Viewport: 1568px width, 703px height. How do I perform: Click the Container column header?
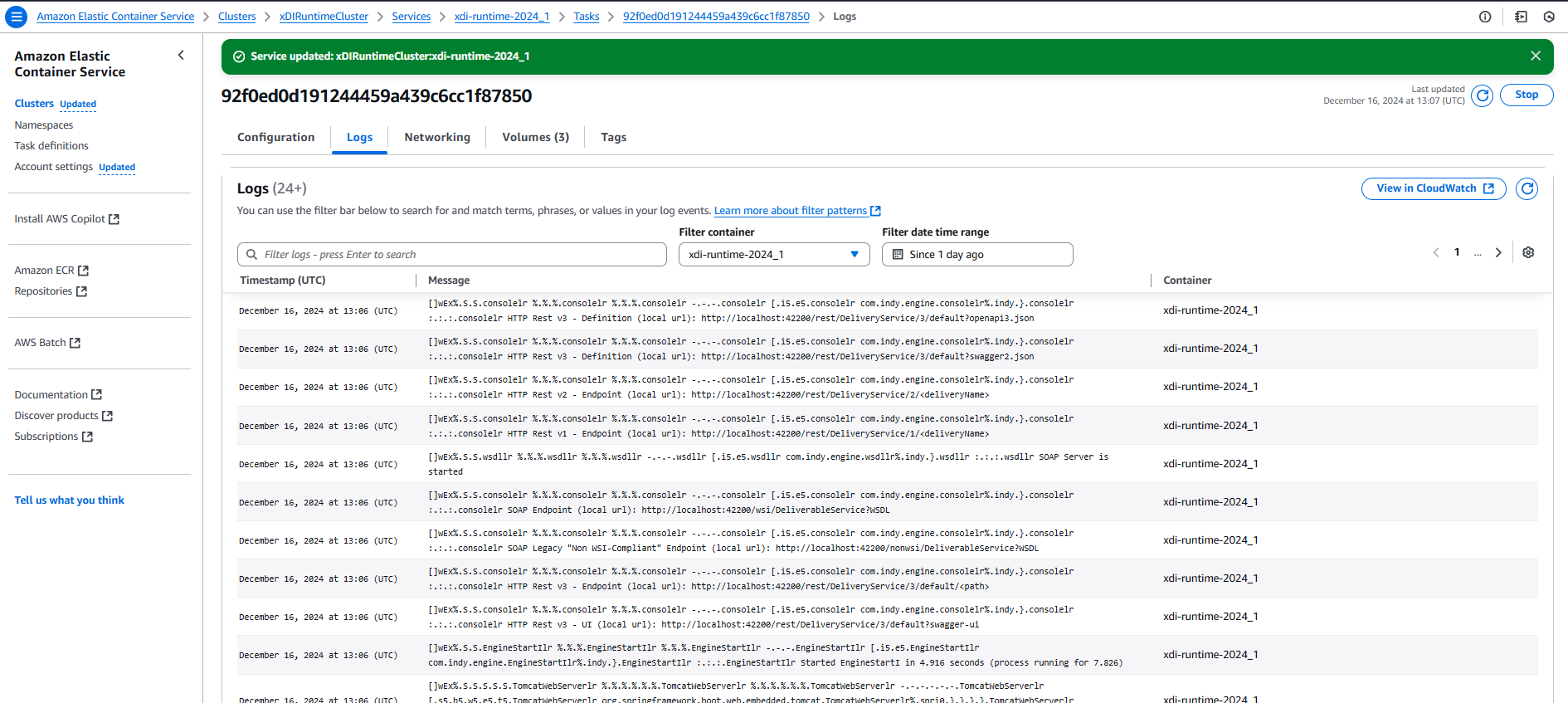click(1187, 281)
